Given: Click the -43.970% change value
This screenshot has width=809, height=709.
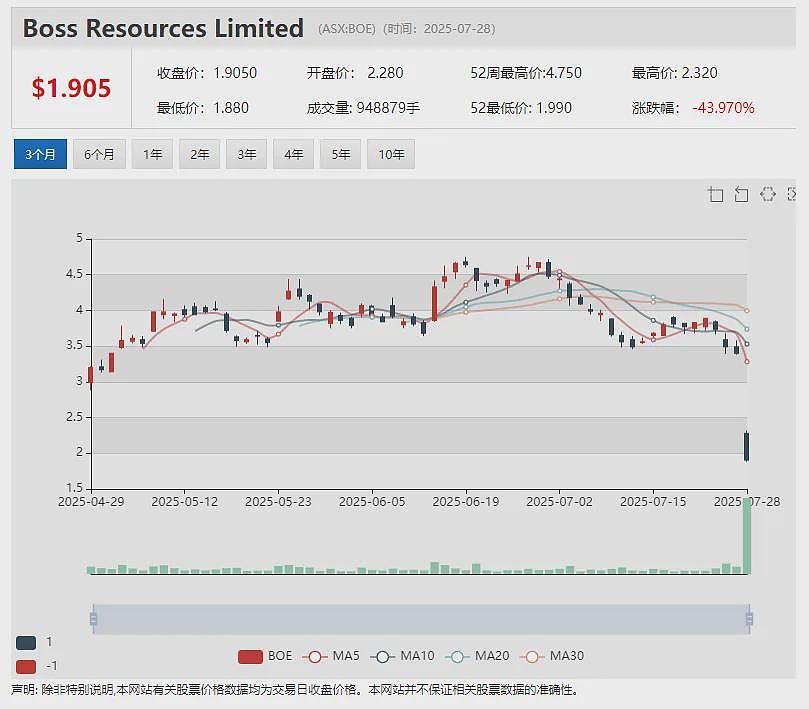Looking at the screenshot, I should tap(723, 108).
